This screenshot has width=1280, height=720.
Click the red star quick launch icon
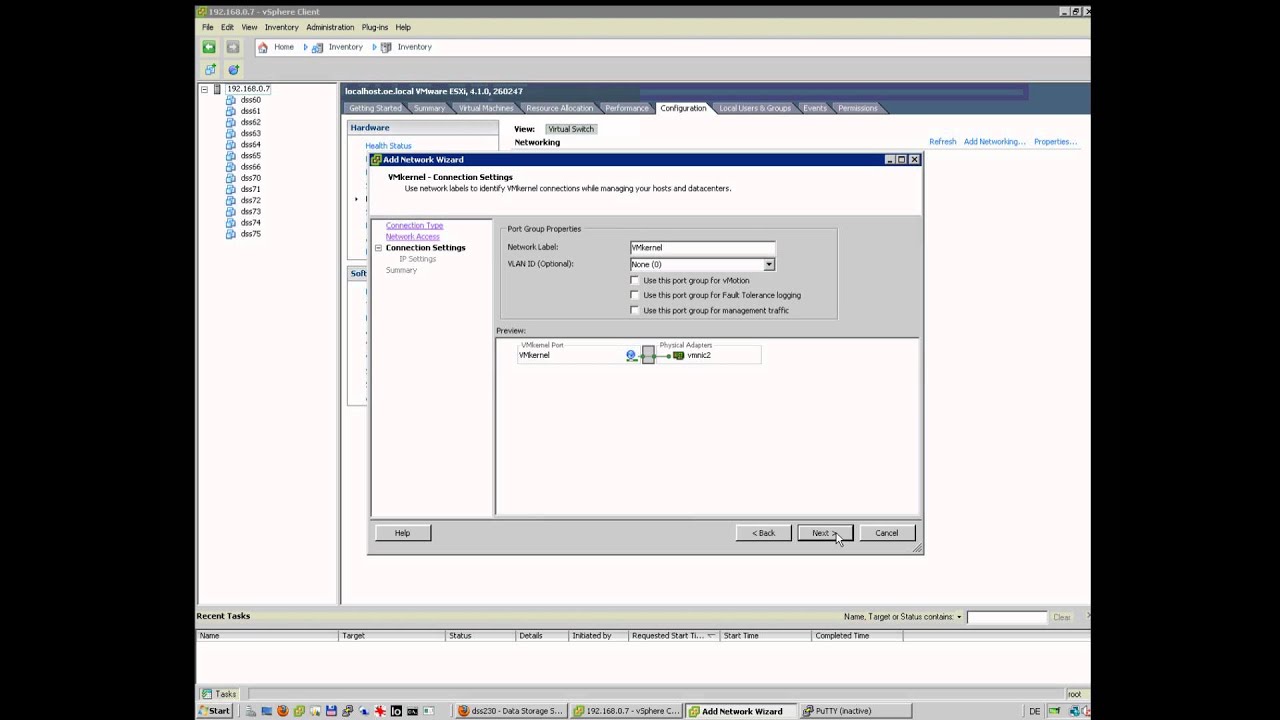coord(380,711)
